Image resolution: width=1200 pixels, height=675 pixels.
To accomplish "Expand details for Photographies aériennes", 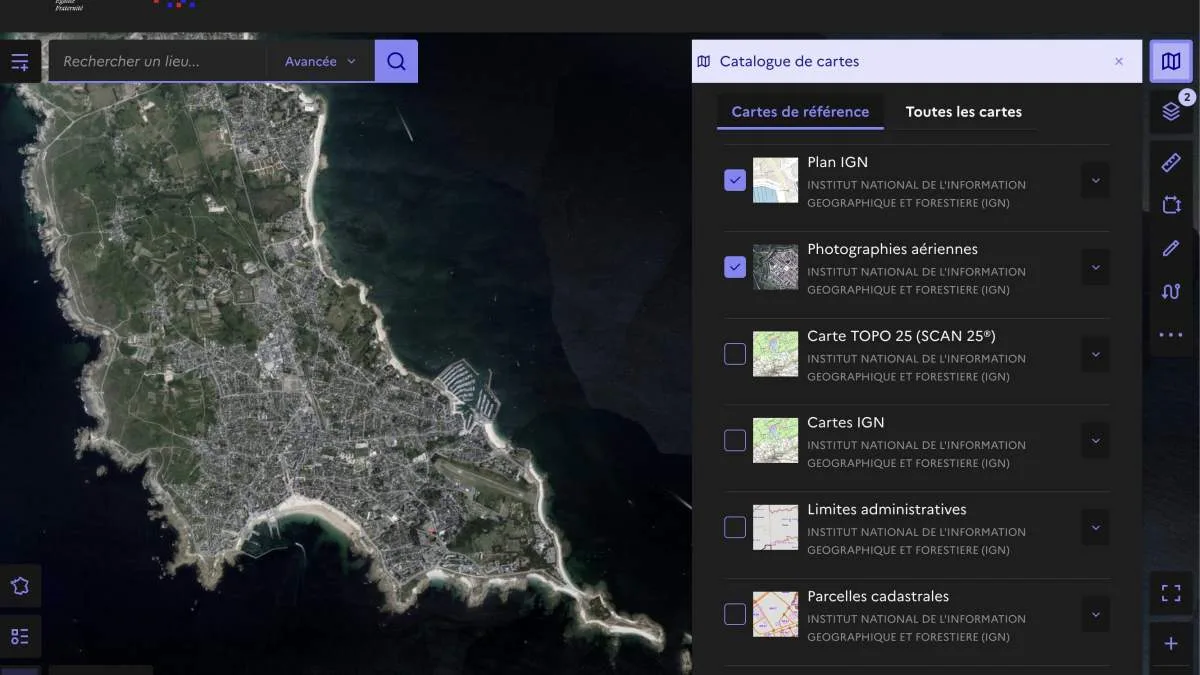I will pos(1095,267).
